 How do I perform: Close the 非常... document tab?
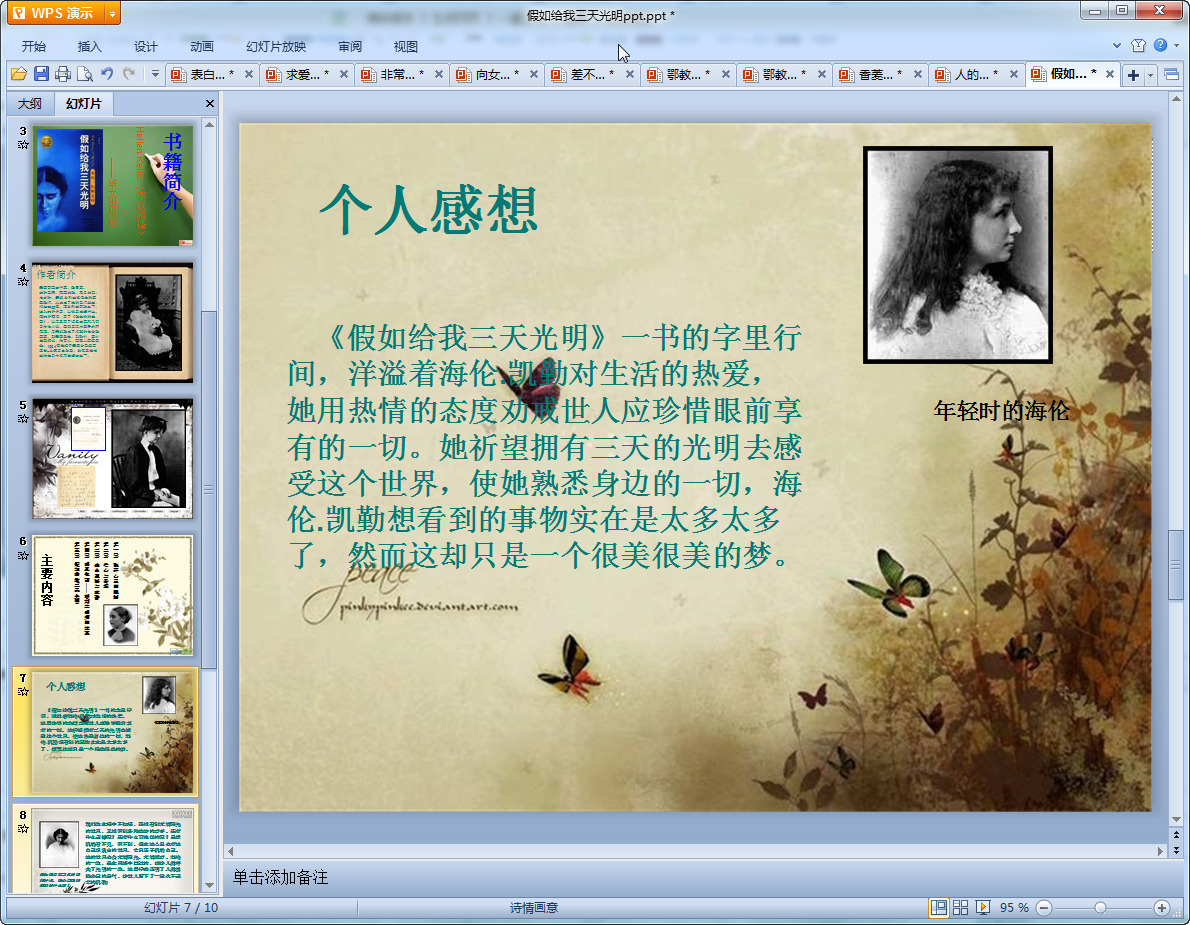[x=439, y=74]
